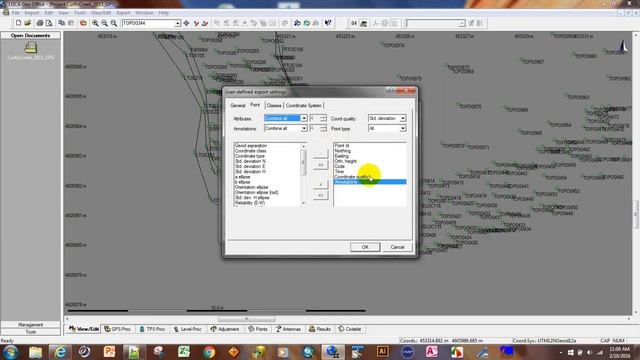Select 'Point Id' in chosen list
Viewport: 640px width, 360px height.
click(x=342, y=146)
